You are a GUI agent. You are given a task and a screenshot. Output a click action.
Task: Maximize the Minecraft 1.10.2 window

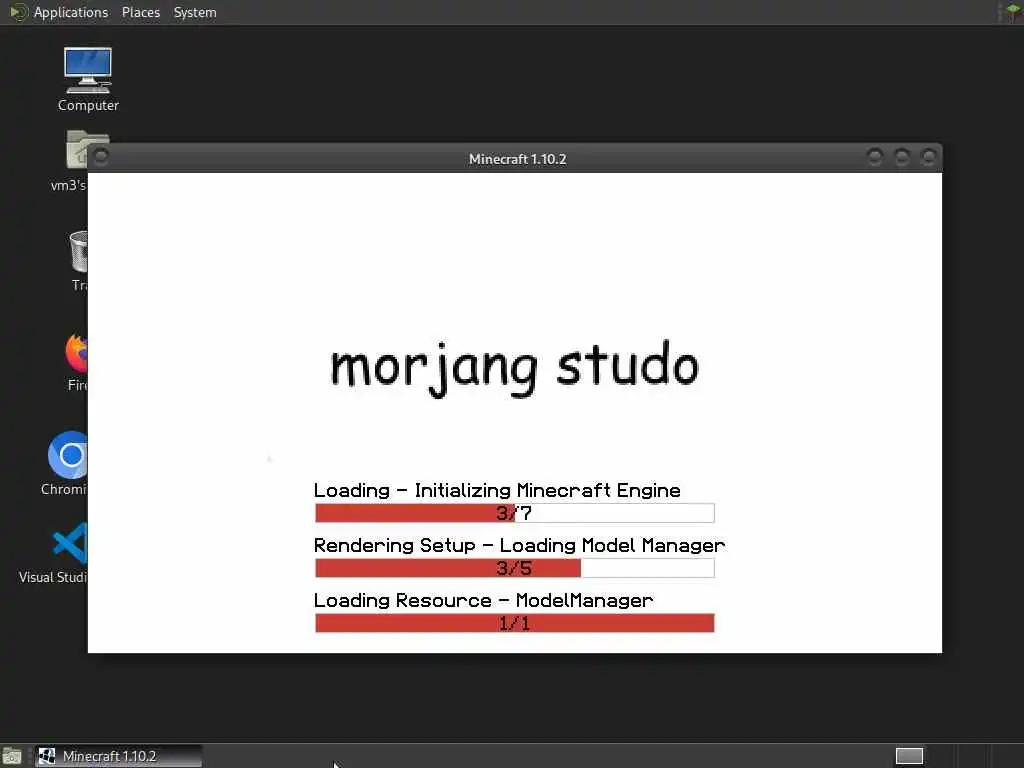(x=902, y=157)
